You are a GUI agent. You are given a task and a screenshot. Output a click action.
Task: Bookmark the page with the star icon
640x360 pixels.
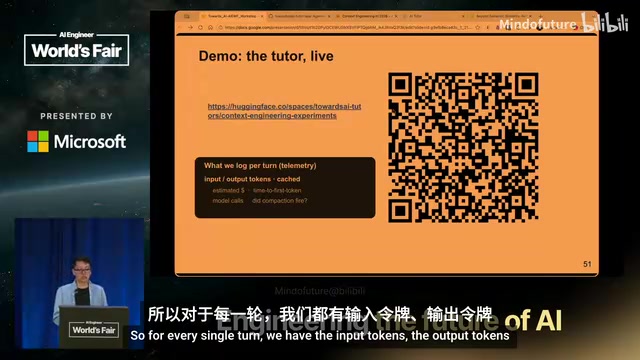(478, 27)
